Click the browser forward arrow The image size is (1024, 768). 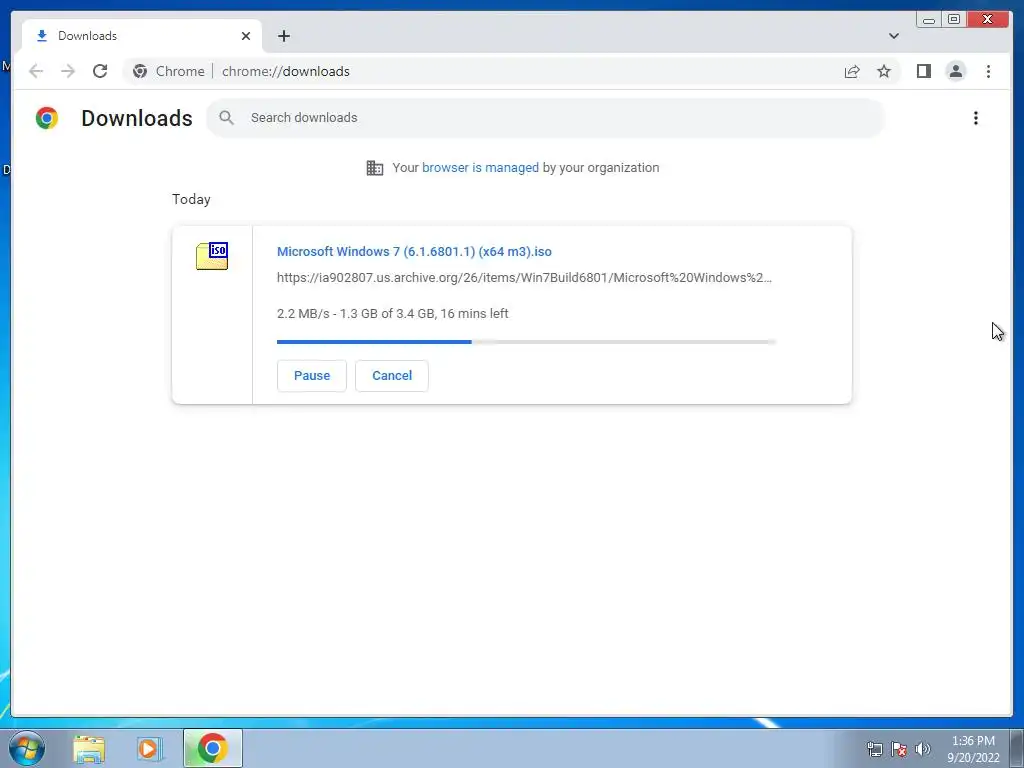[x=68, y=71]
